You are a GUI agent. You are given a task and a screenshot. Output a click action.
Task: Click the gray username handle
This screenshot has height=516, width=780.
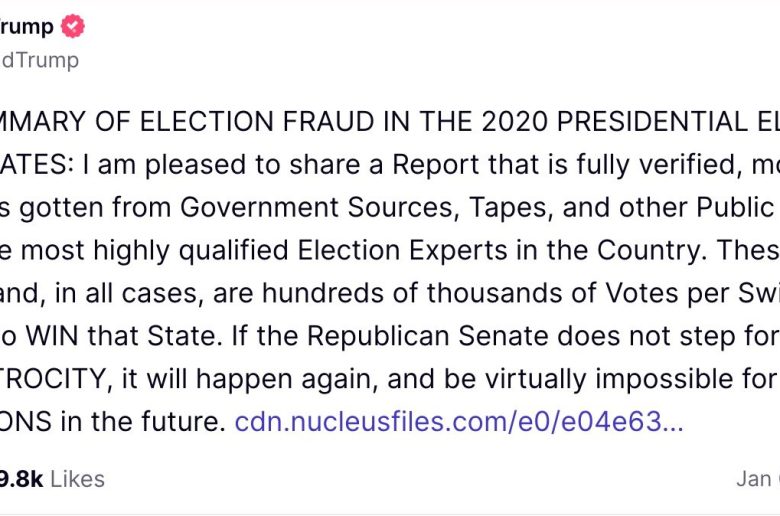pyautogui.click(x=40, y=59)
